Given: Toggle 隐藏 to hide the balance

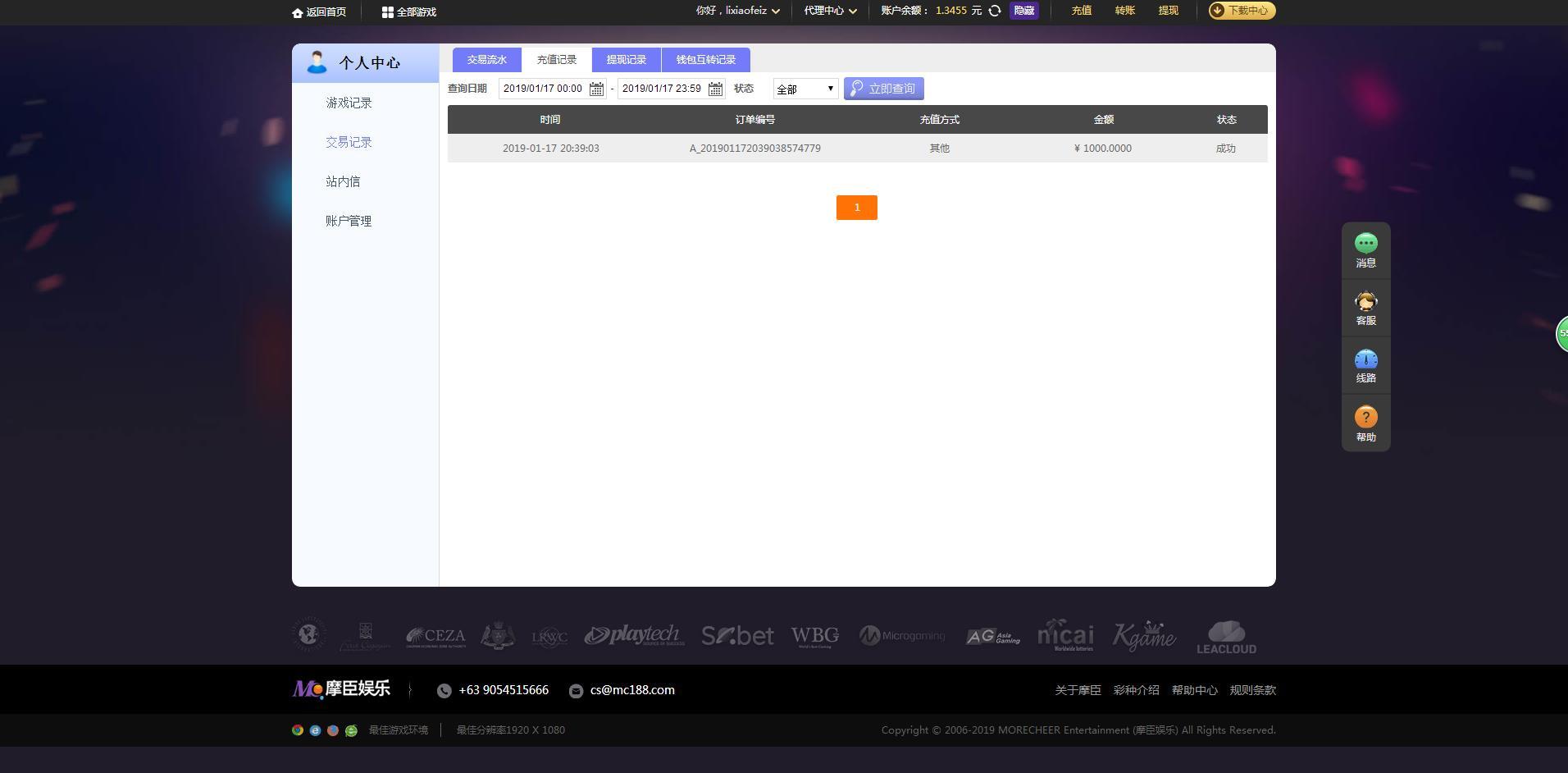Looking at the screenshot, I should click(x=1024, y=11).
